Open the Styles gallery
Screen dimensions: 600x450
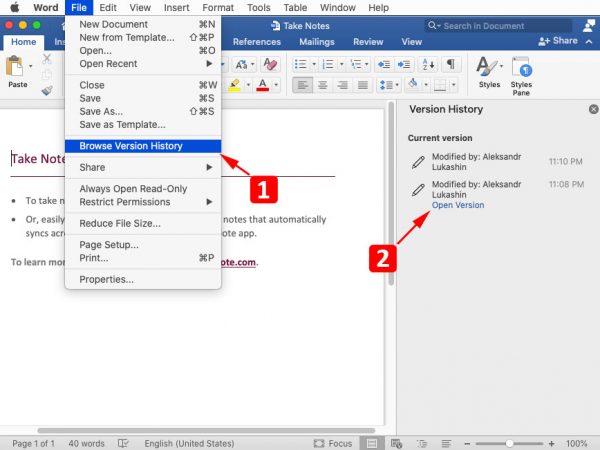489,71
